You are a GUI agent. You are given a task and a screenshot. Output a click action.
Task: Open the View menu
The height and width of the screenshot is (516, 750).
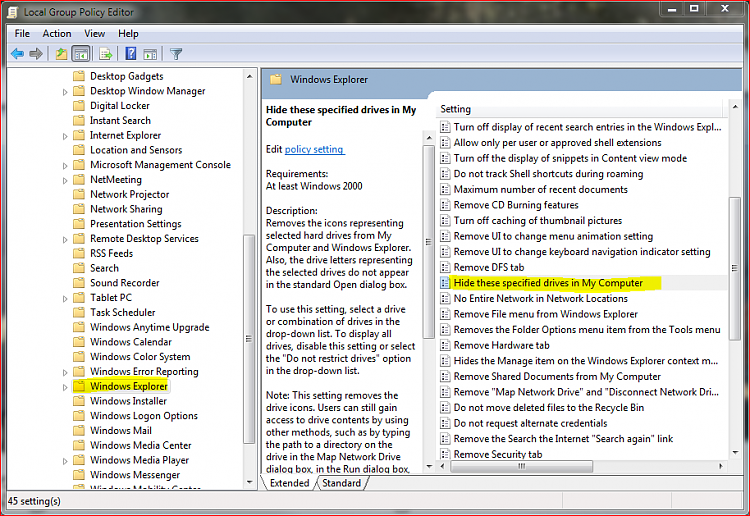click(x=94, y=33)
